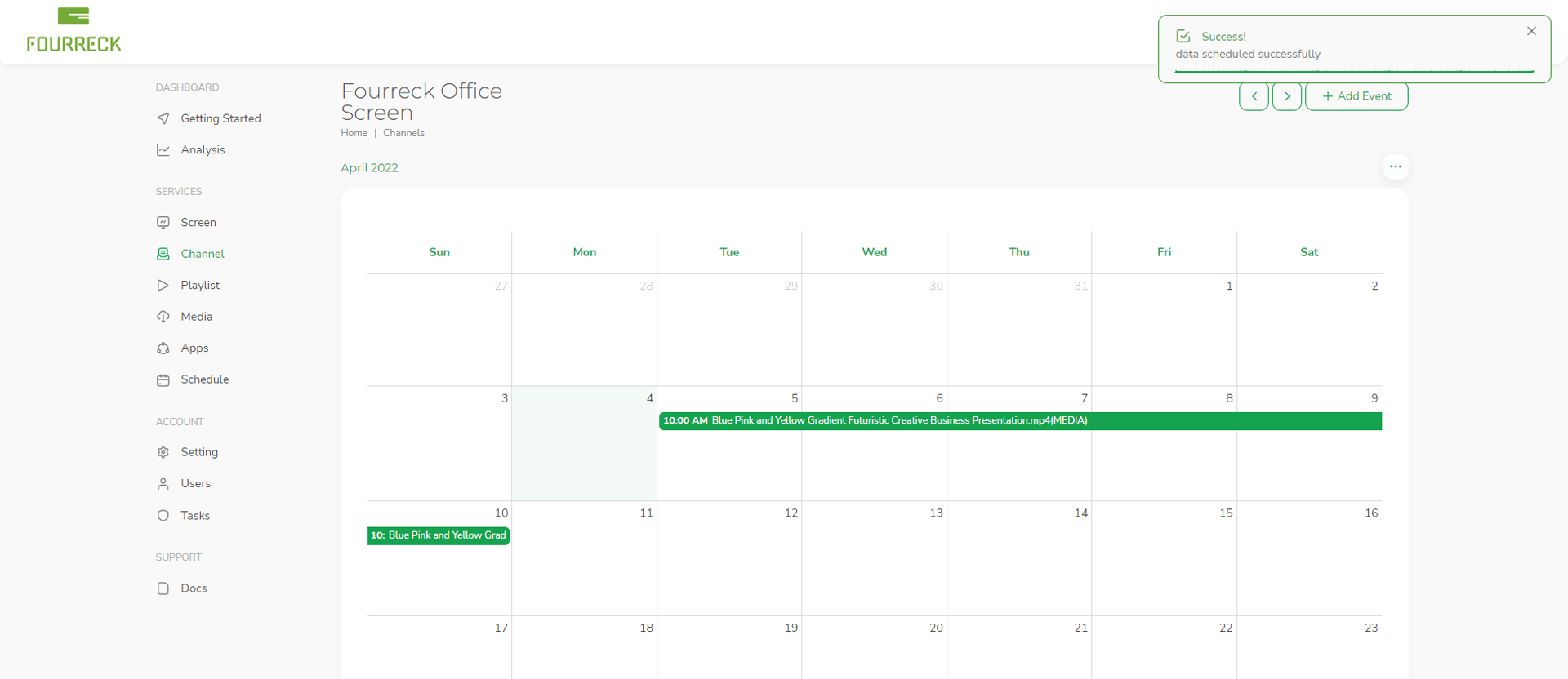Click the Add Event button
The image size is (1568, 679).
pos(1356,96)
